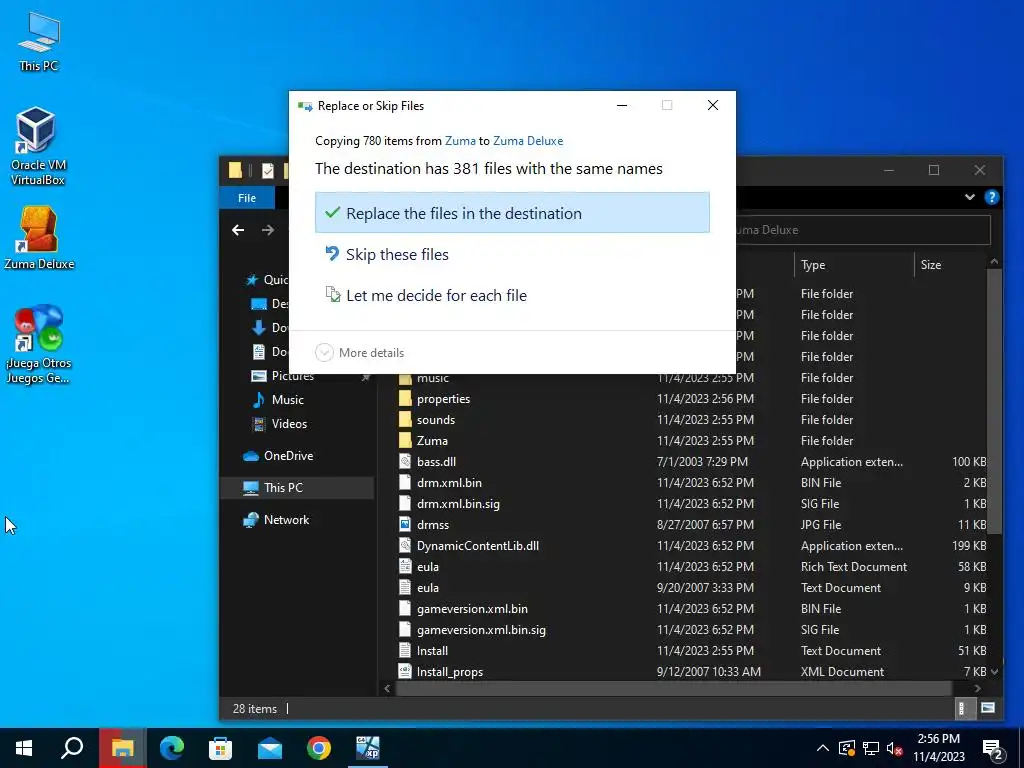Open the network tray icon
The image size is (1024, 768).
(871, 748)
